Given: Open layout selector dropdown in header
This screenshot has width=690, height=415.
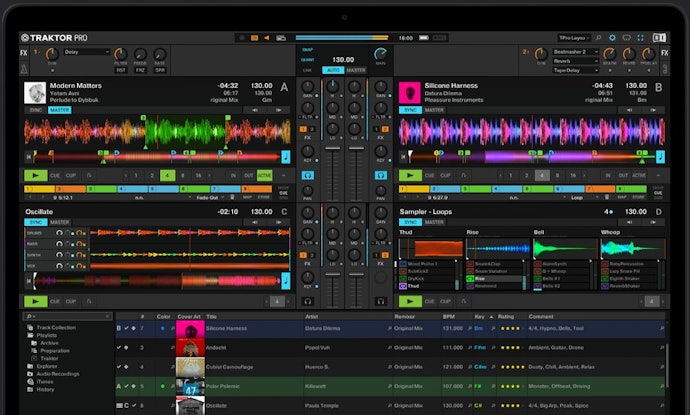Looking at the screenshot, I should 574,38.
